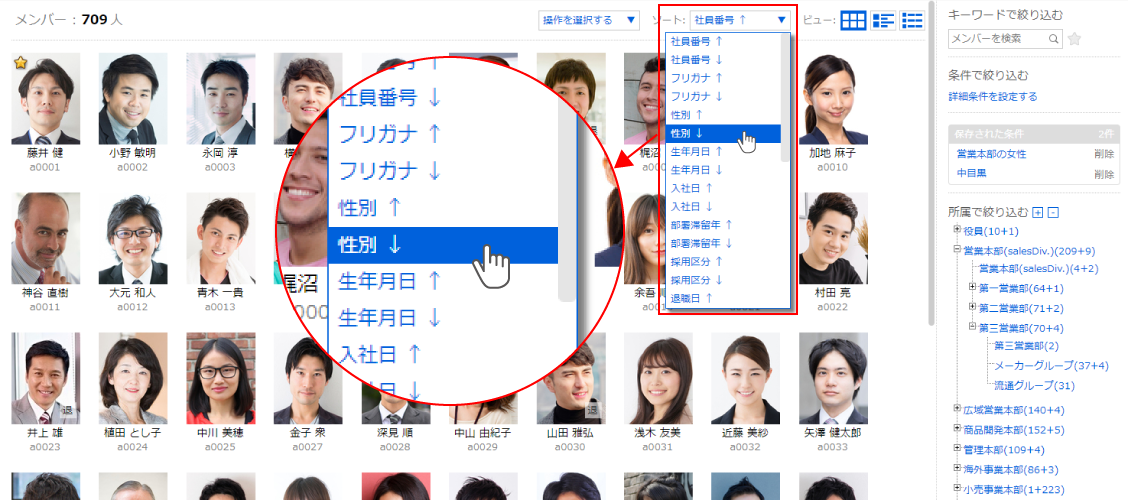
Task: Open 矢澤 健太郎's member photo
Action: tap(834, 378)
